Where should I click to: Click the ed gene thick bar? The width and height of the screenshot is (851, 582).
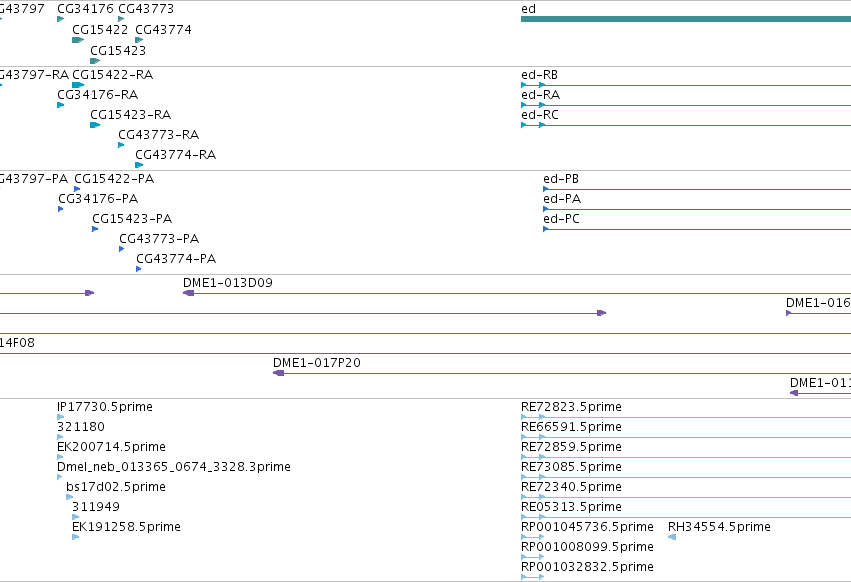click(686, 19)
